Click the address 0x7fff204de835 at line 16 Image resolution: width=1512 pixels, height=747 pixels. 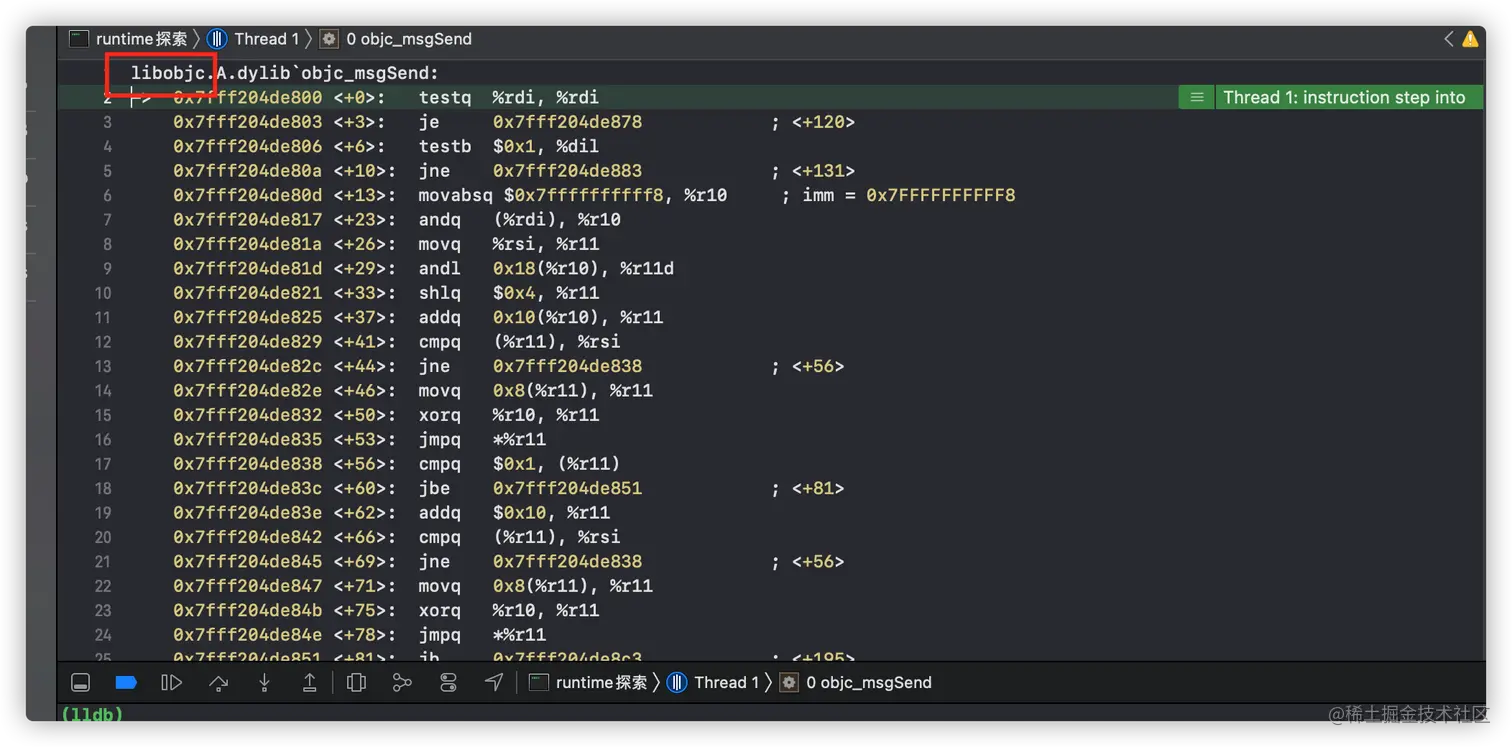click(248, 439)
